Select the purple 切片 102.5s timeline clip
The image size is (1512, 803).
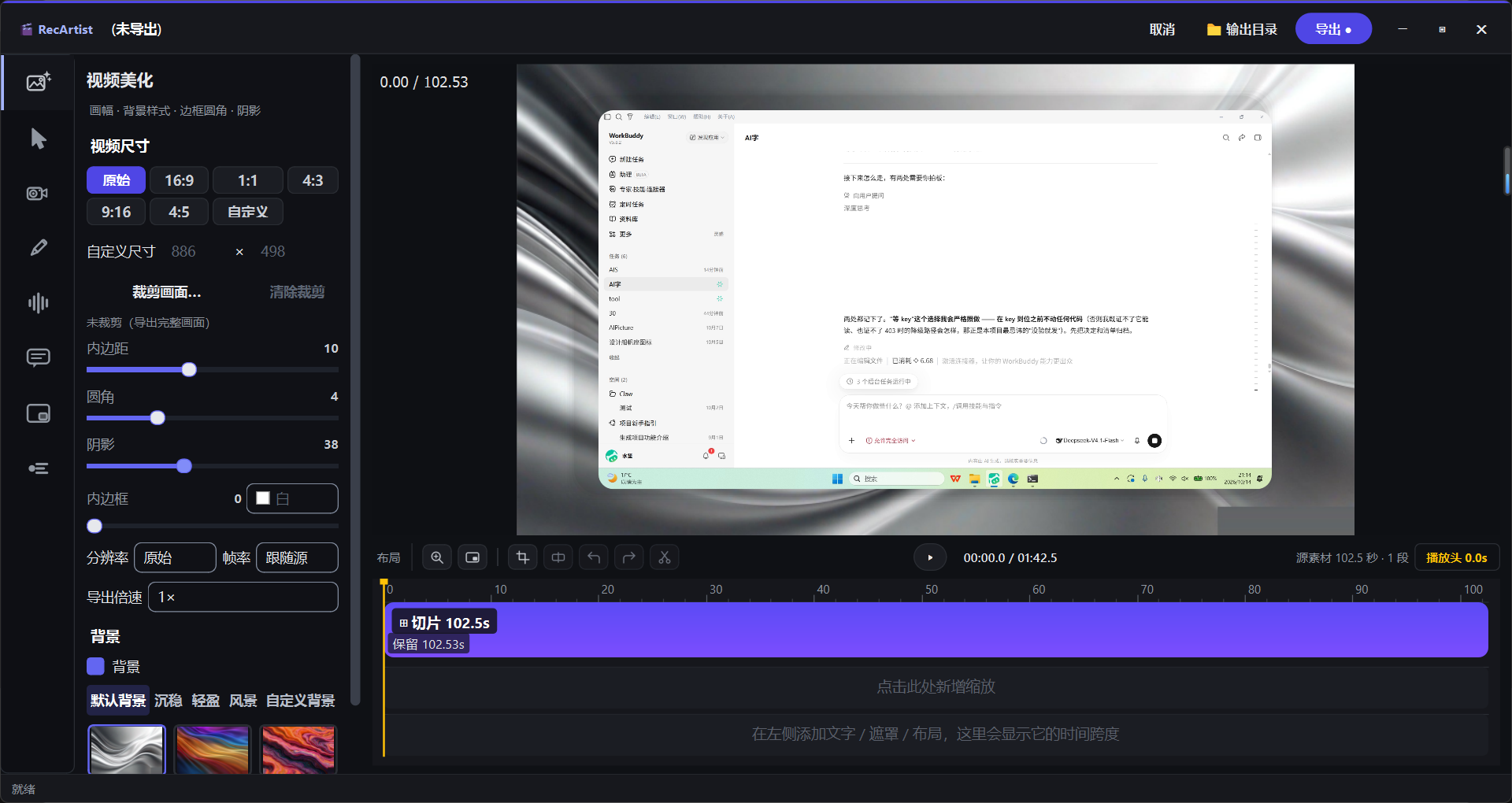pyautogui.click(x=936, y=630)
